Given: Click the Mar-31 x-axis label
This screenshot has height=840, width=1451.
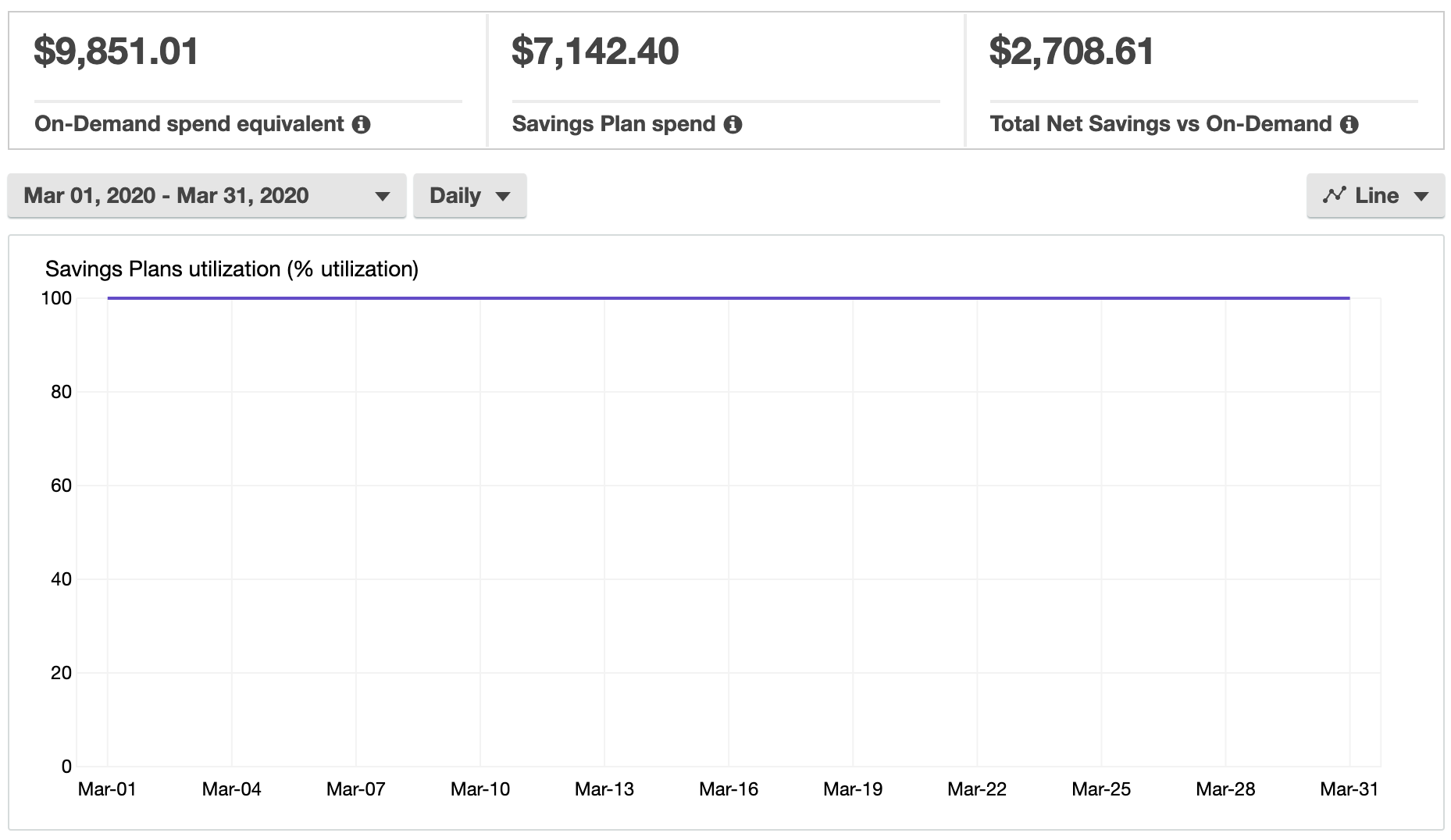Looking at the screenshot, I should 1349,789.
